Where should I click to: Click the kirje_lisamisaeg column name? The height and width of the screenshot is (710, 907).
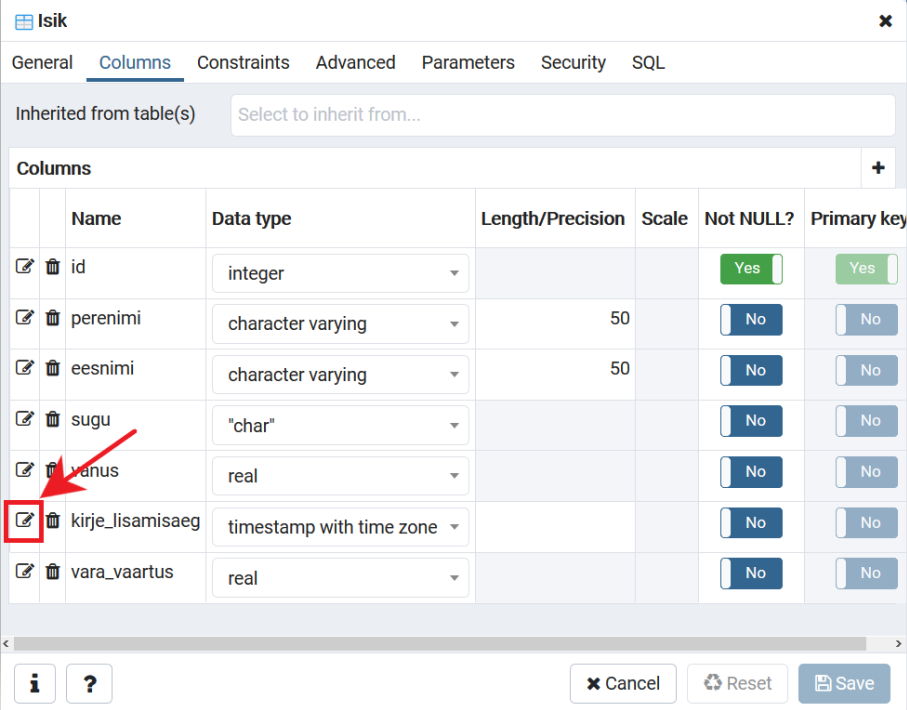point(135,521)
